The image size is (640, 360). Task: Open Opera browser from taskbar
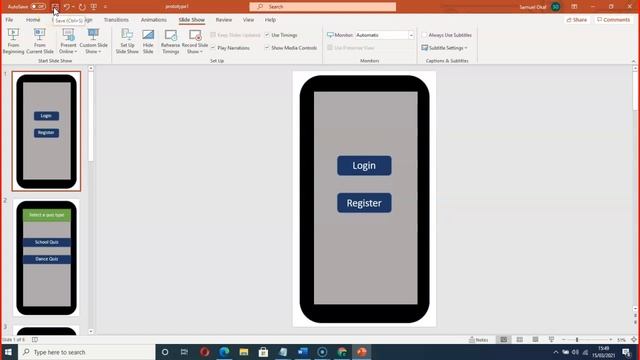tap(204, 352)
